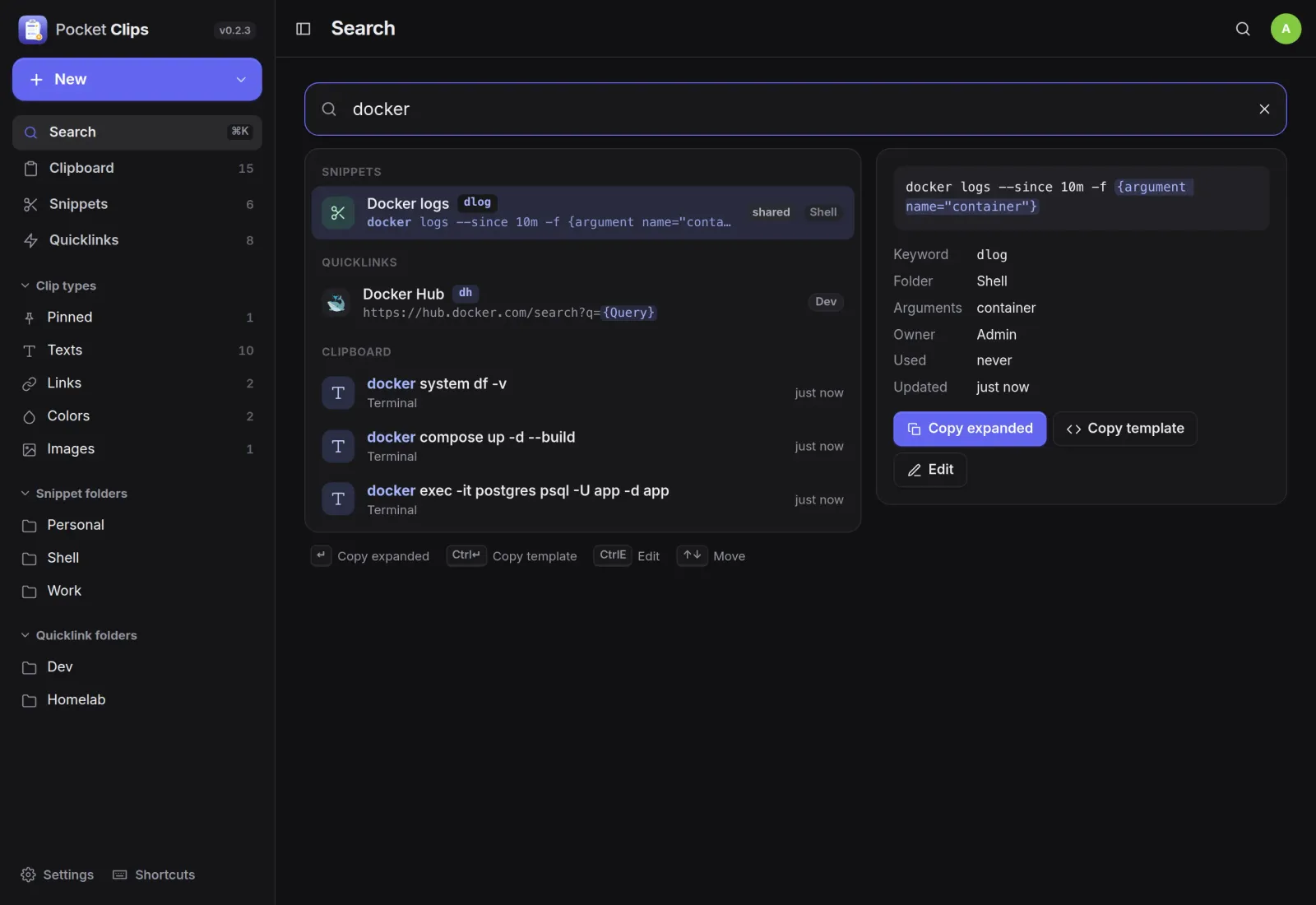
Task: Clear the docker search query
Action: [x=1264, y=109]
